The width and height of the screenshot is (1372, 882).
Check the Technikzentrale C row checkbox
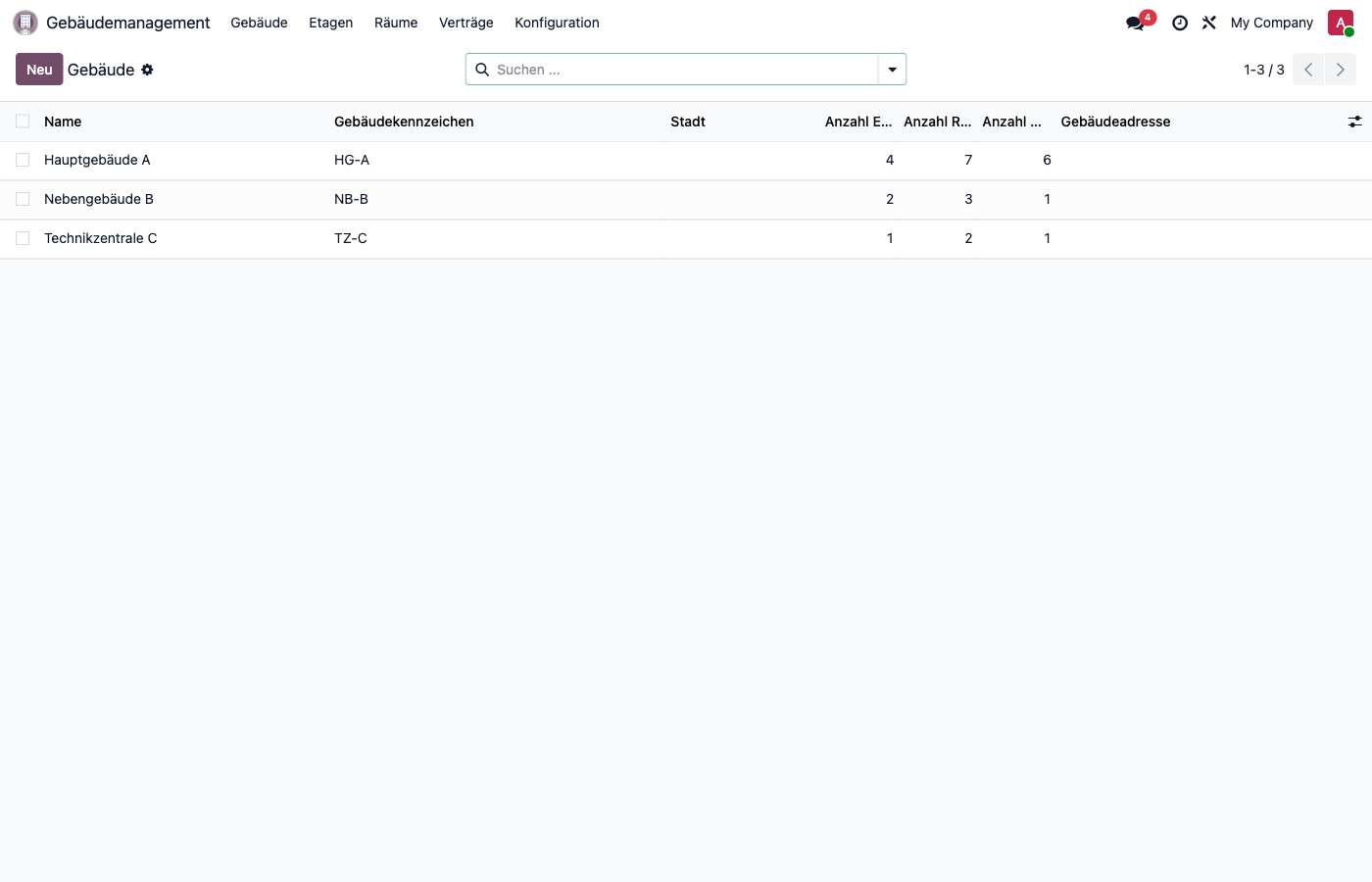(23, 238)
